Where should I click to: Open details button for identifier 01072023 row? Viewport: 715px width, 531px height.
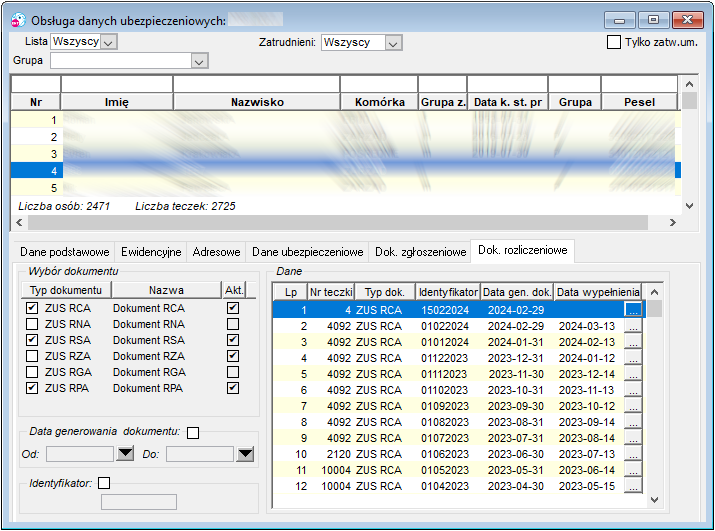pos(633,437)
